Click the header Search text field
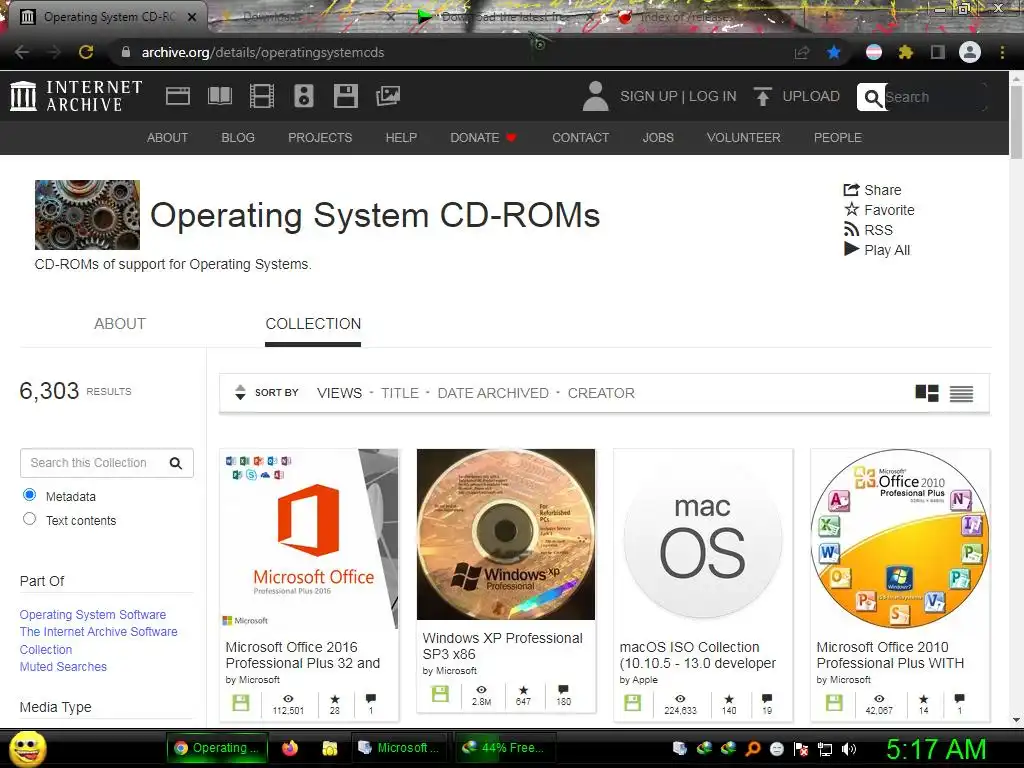The width and height of the screenshot is (1024, 768). coord(935,97)
